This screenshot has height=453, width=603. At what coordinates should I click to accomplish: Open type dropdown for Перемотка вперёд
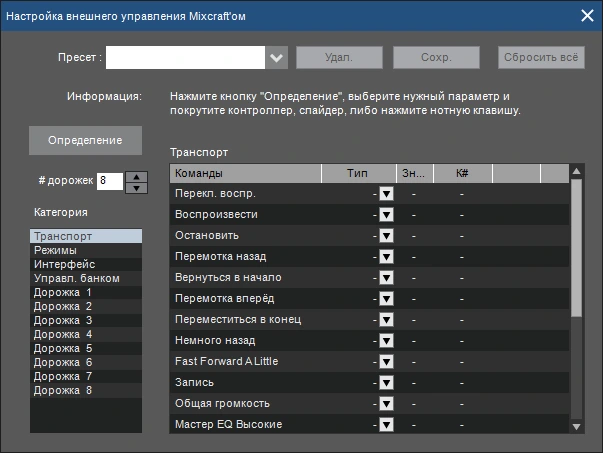coord(386,299)
